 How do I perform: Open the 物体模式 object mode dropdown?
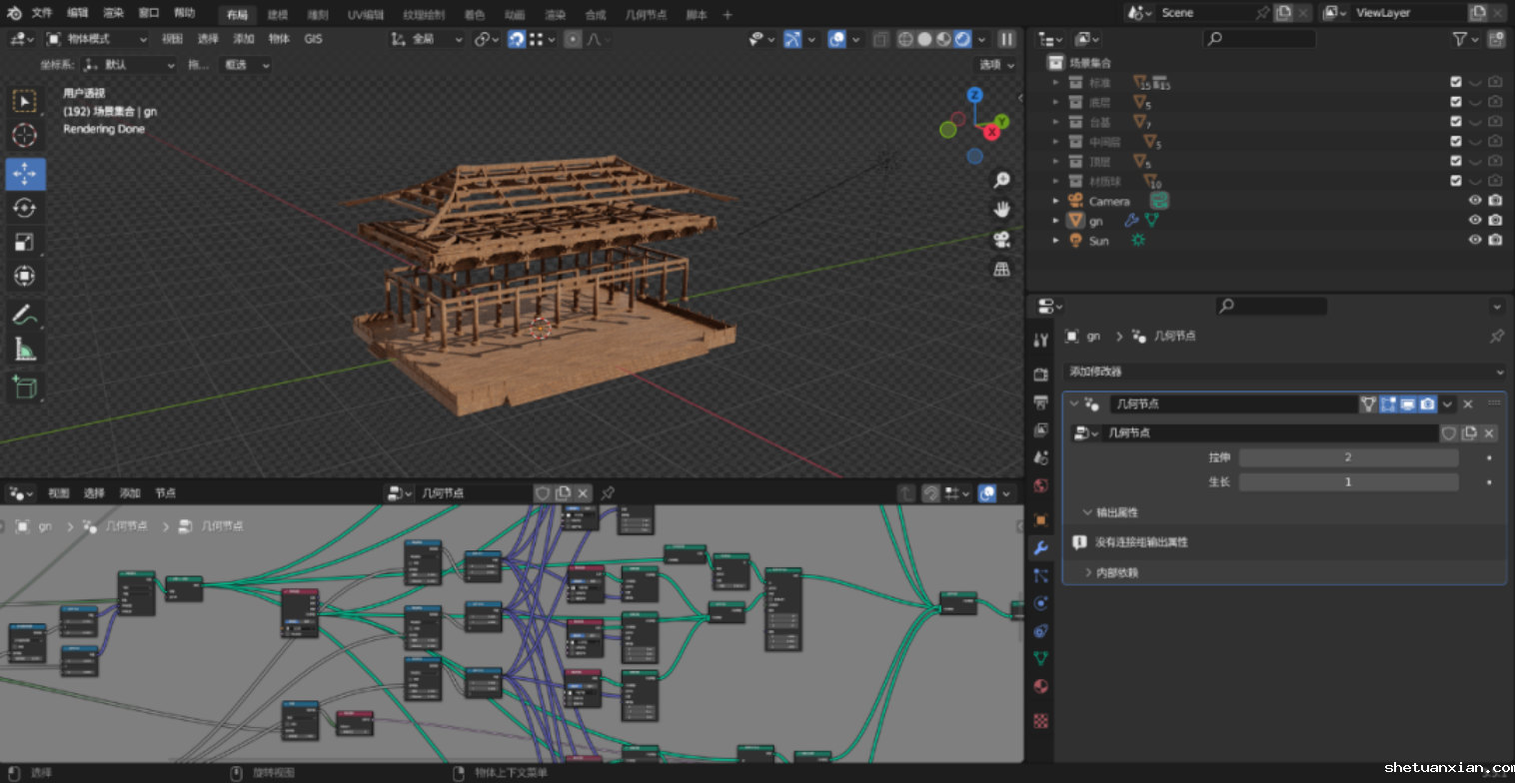click(x=97, y=39)
